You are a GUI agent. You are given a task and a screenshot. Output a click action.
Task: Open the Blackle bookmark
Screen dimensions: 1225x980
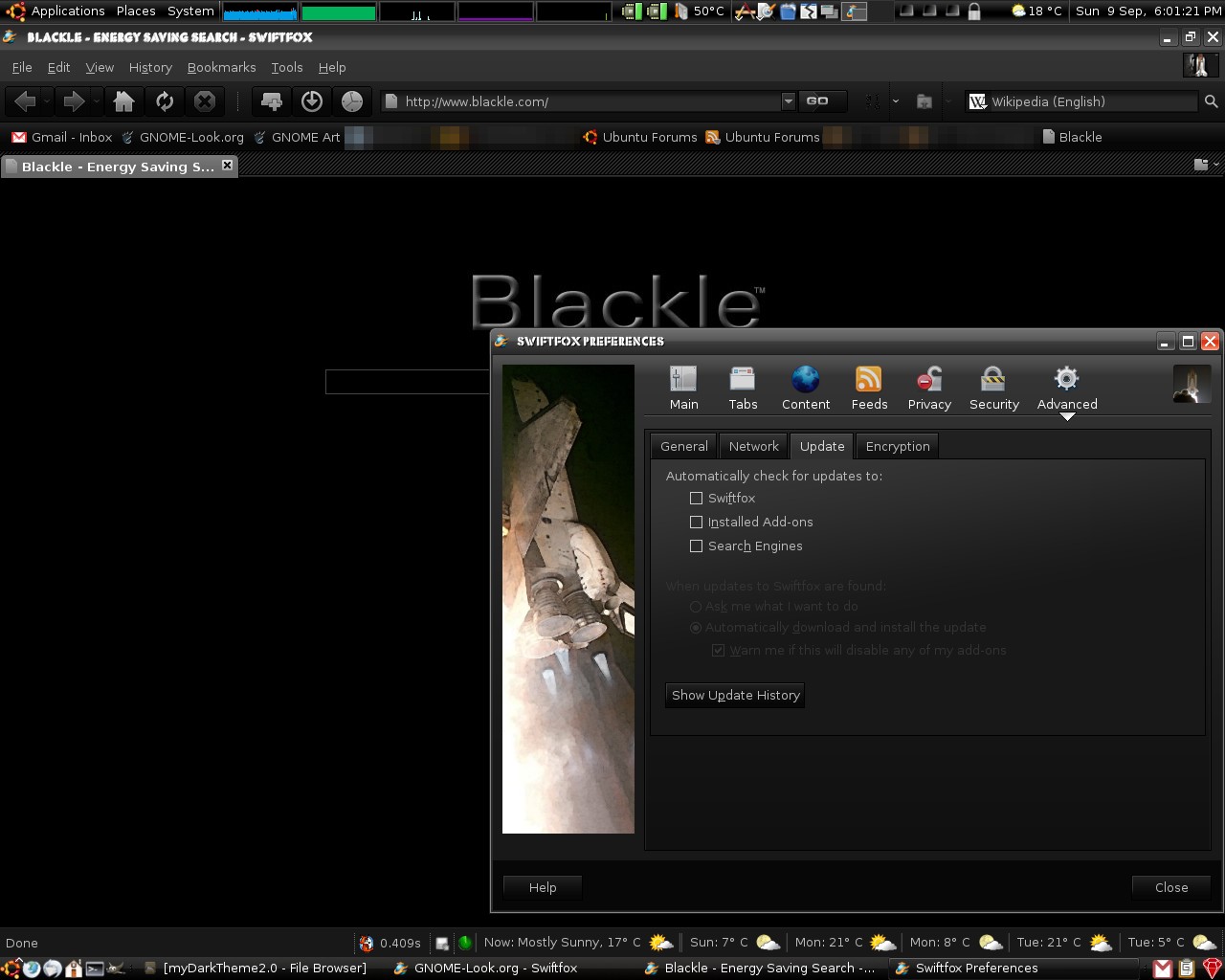pyautogui.click(x=1072, y=137)
